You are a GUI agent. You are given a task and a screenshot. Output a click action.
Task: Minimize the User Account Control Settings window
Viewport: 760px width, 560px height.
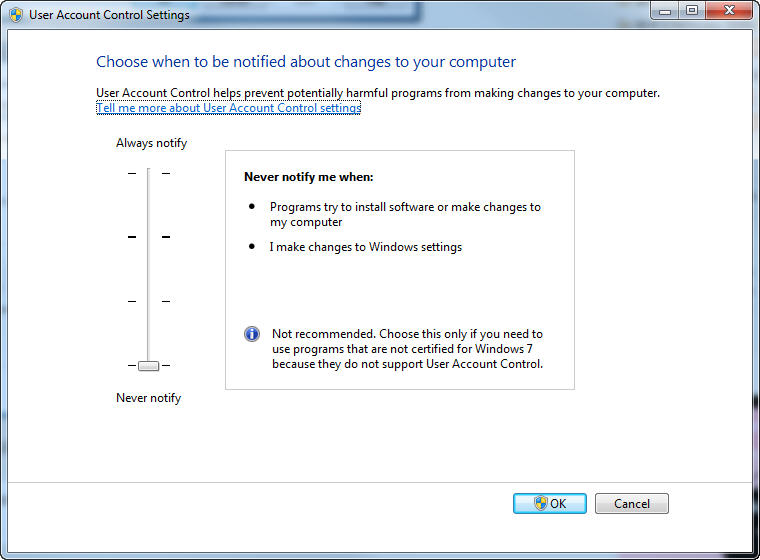pyautogui.click(x=665, y=11)
